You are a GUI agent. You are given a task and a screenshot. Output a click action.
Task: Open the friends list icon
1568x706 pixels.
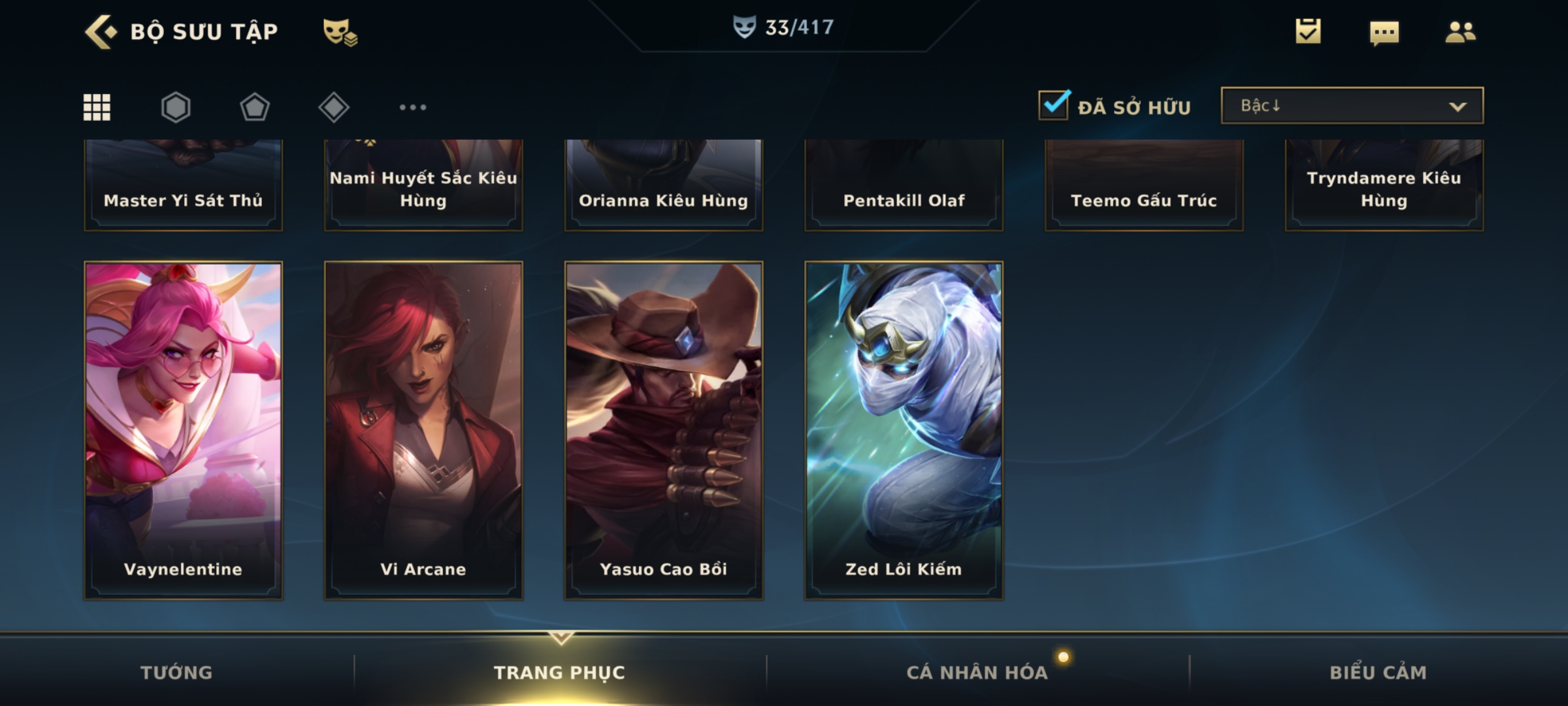(1460, 31)
